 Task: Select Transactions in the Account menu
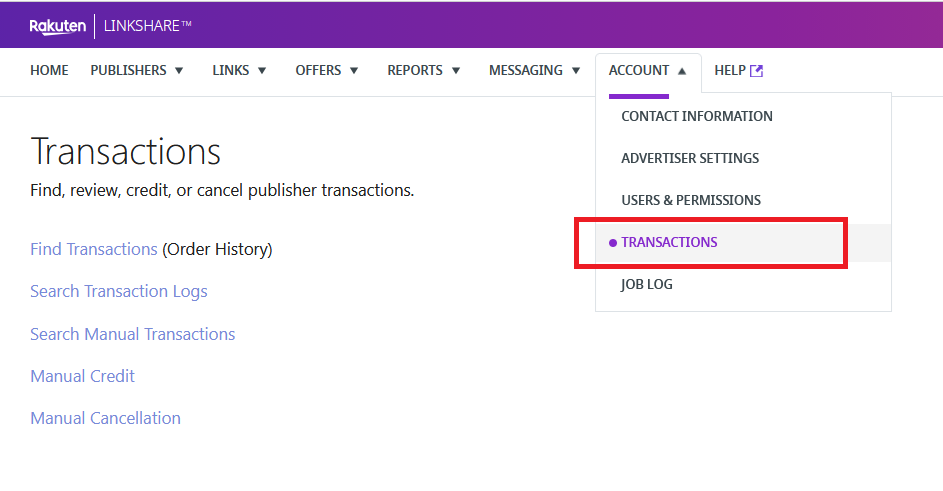pyautogui.click(x=669, y=242)
